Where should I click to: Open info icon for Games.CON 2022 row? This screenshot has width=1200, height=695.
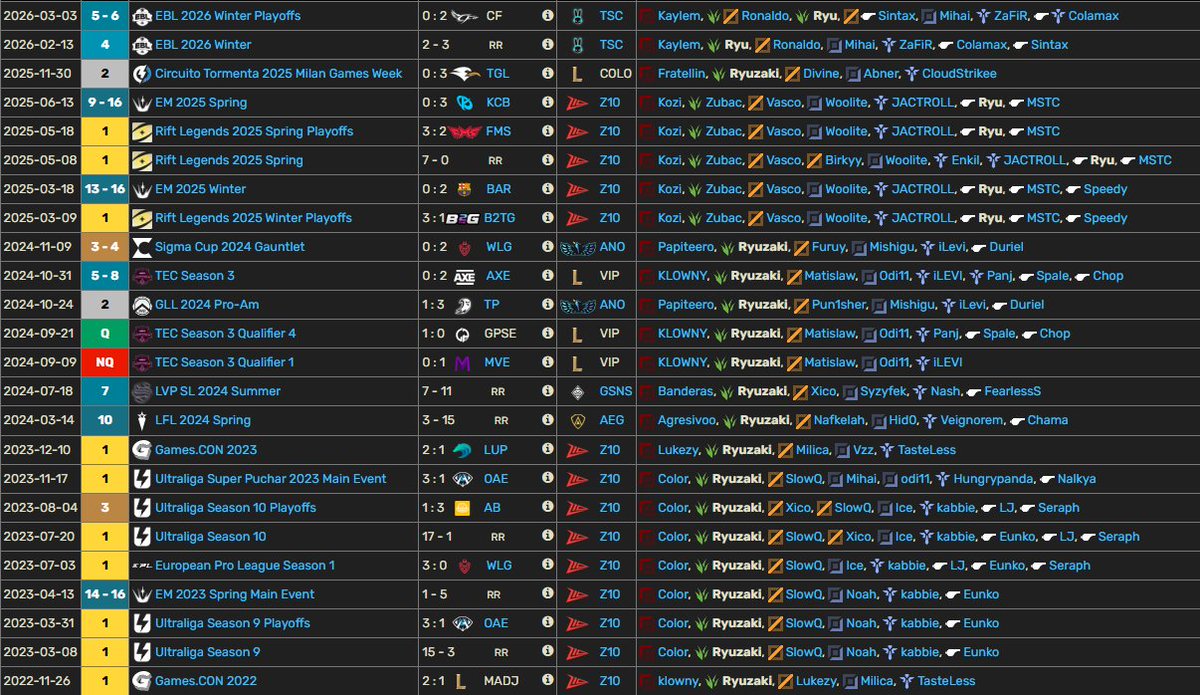pos(547,681)
